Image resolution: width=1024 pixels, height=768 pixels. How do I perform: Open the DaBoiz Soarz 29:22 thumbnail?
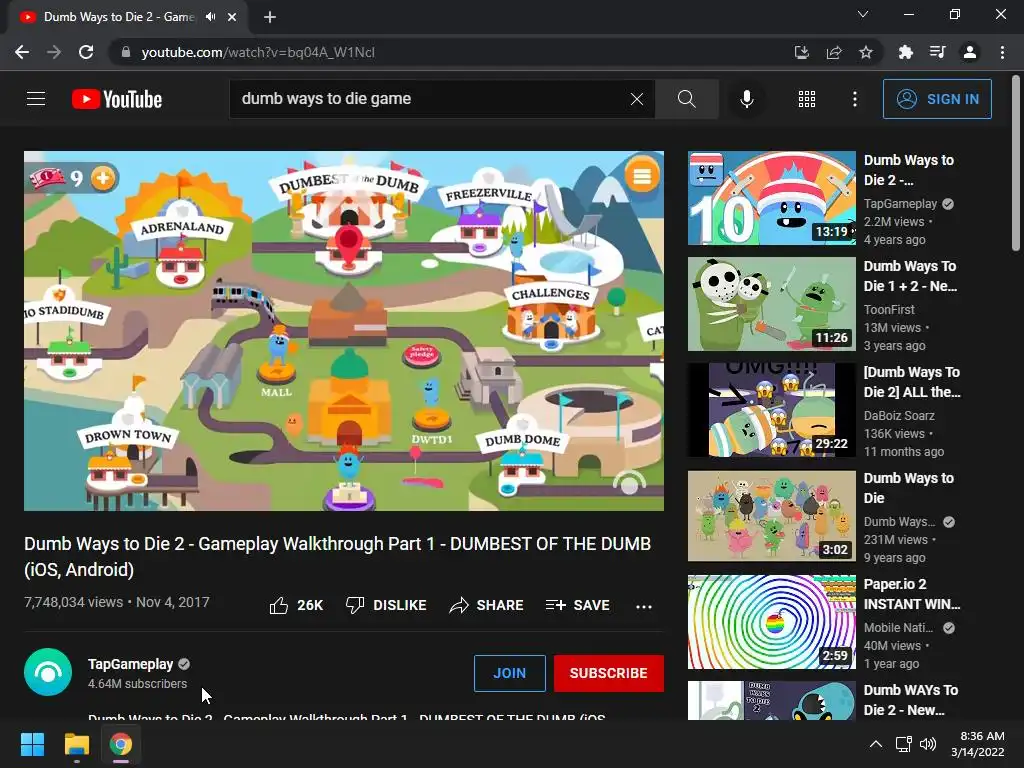pyautogui.click(x=772, y=409)
